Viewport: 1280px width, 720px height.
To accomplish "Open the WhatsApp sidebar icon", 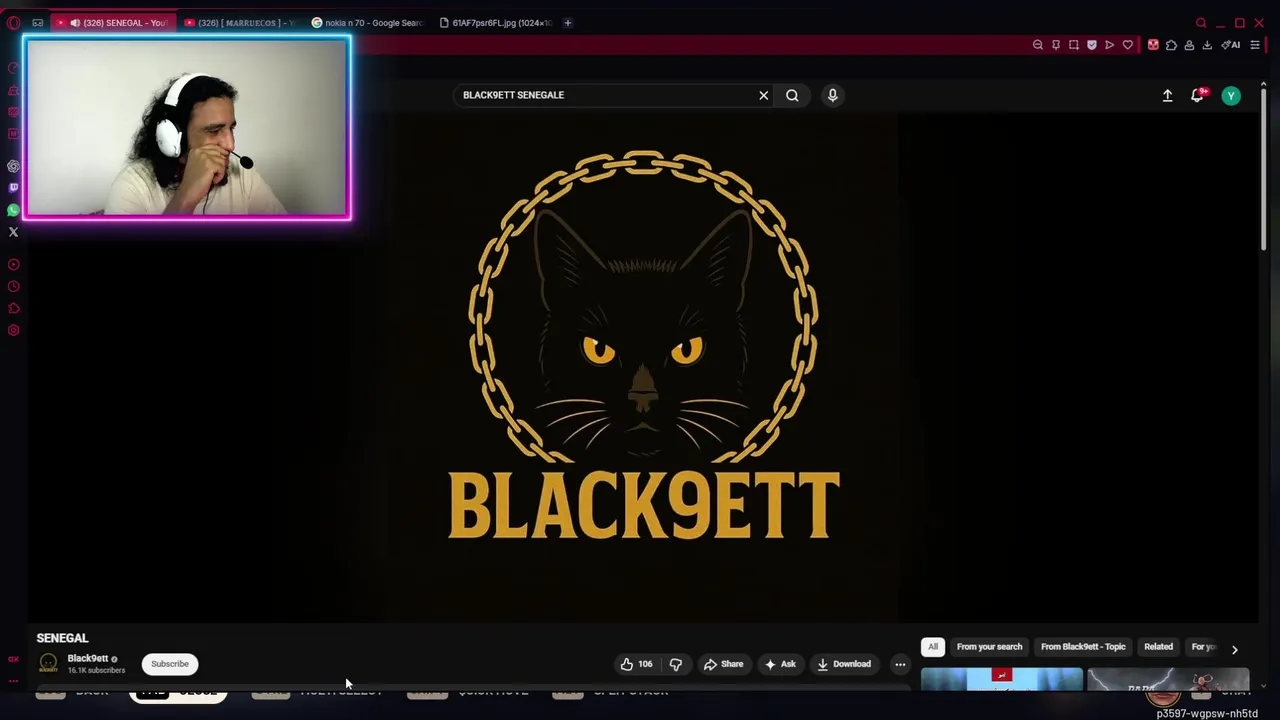I will pyautogui.click(x=13, y=210).
